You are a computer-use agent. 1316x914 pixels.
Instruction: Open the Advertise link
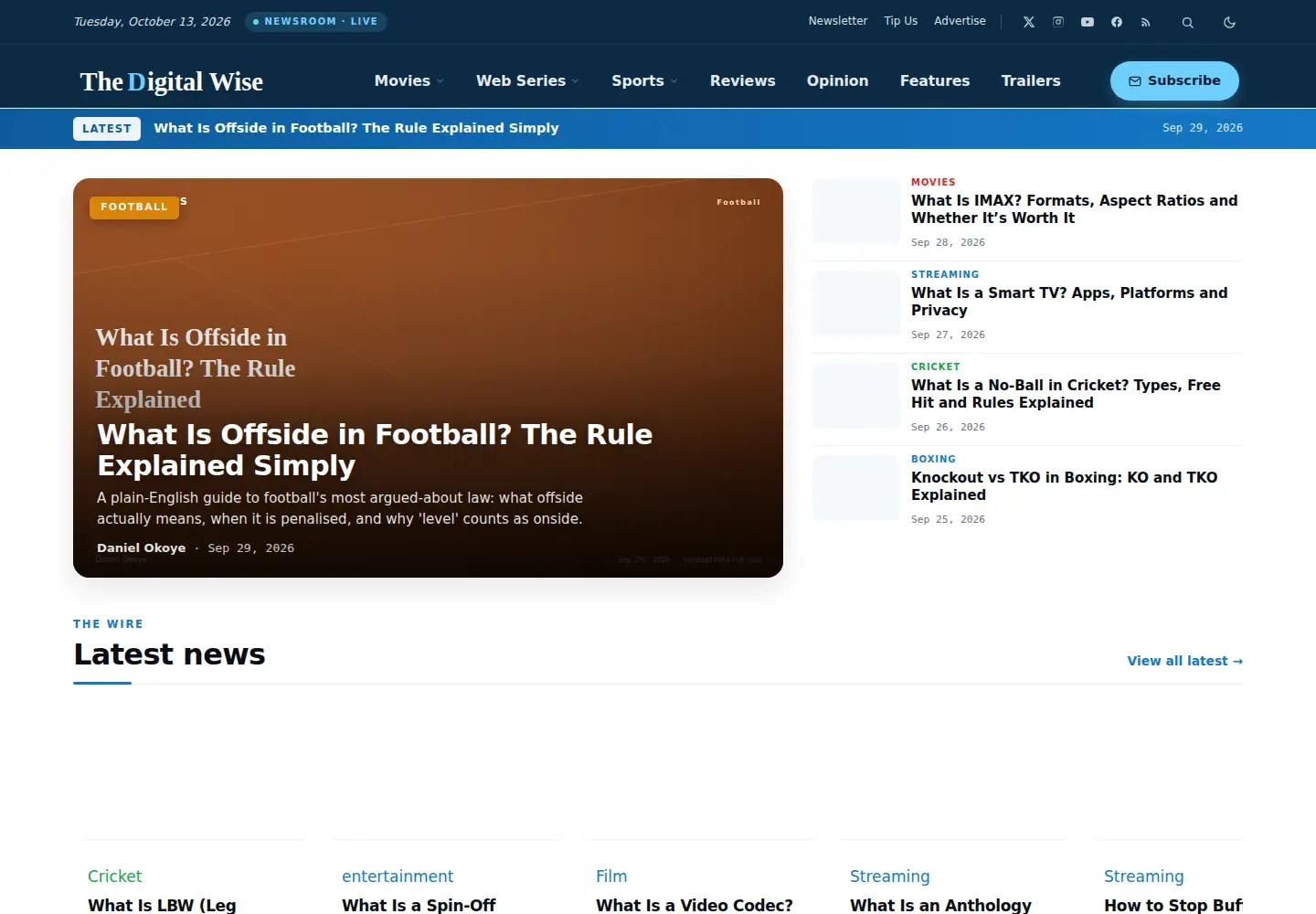click(960, 21)
